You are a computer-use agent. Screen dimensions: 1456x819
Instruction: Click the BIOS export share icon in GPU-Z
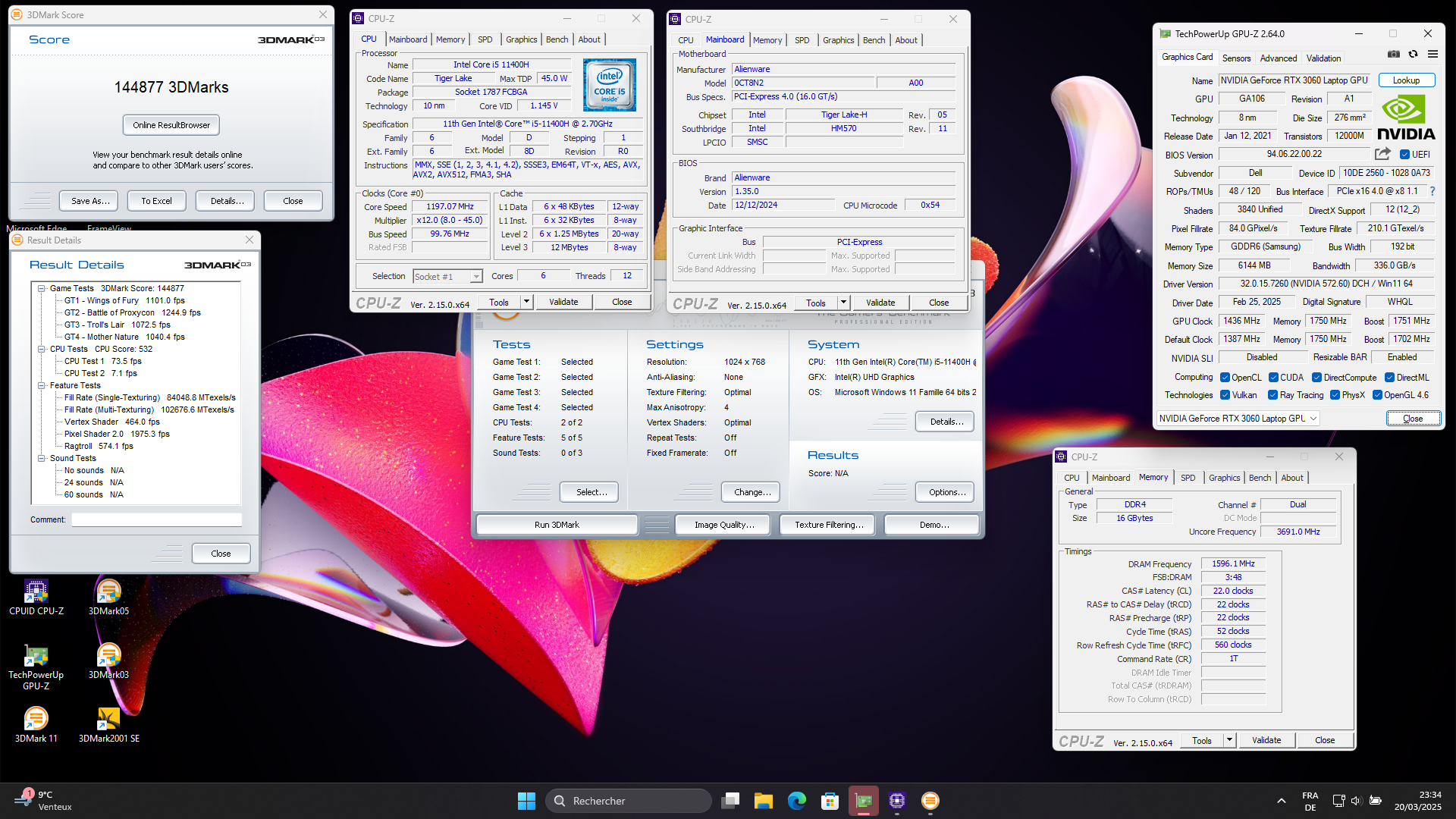point(1382,154)
